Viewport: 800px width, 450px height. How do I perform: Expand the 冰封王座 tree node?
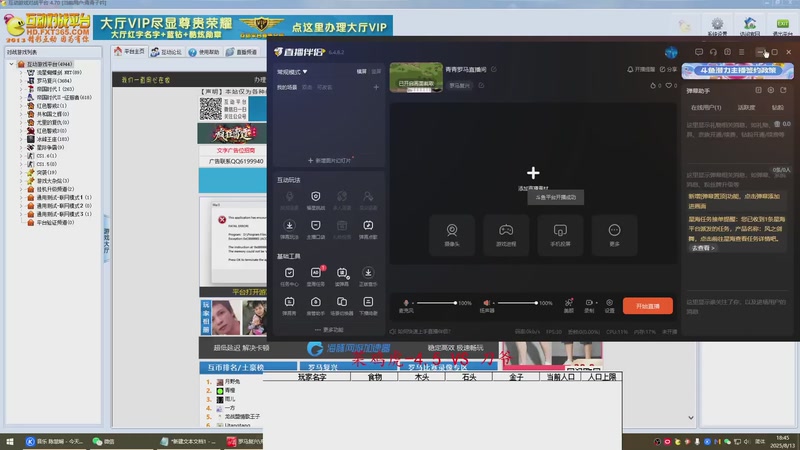[x=21, y=139]
